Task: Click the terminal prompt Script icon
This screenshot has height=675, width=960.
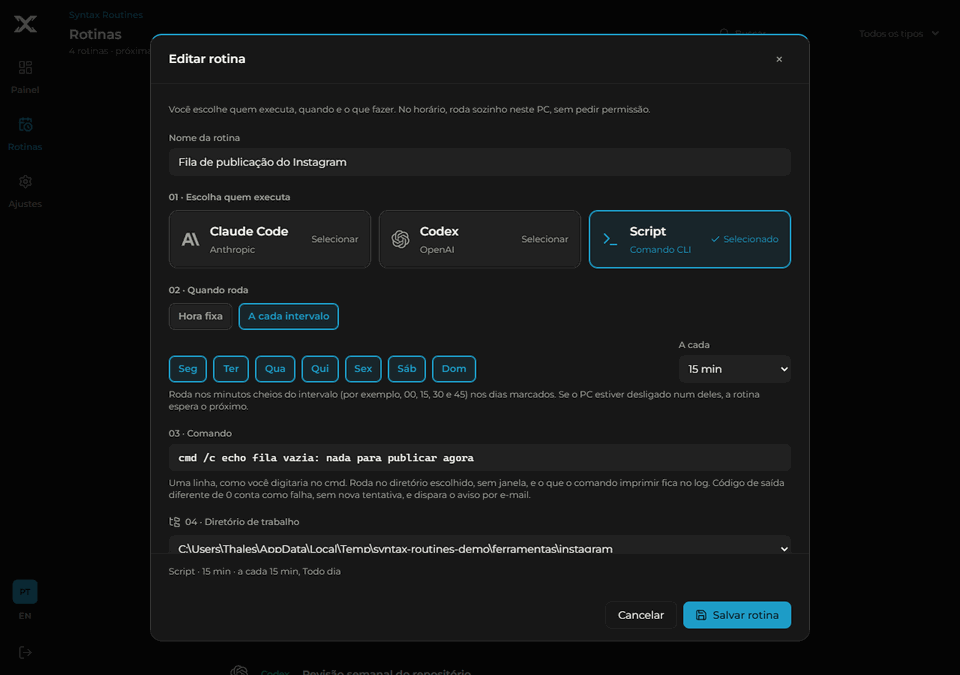Action: pos(610,239)
